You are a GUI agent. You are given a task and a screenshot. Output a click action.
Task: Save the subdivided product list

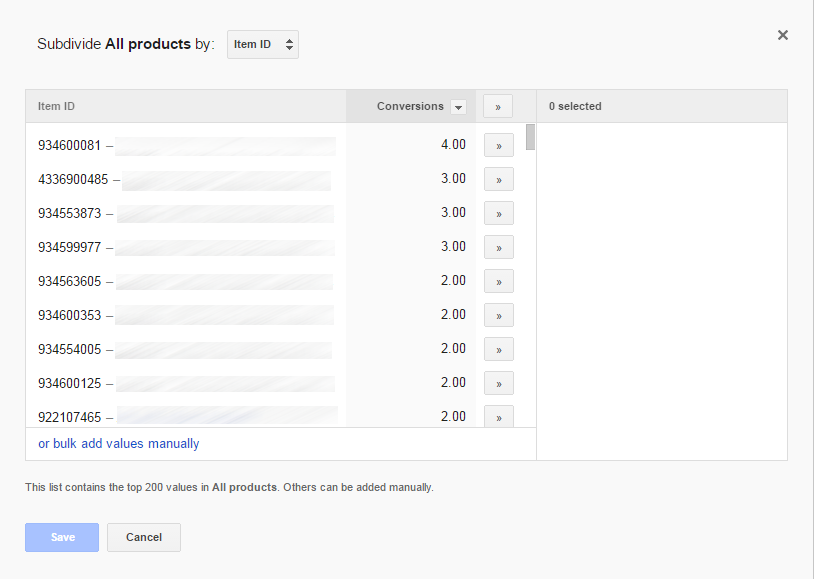(x=61, y=537)
